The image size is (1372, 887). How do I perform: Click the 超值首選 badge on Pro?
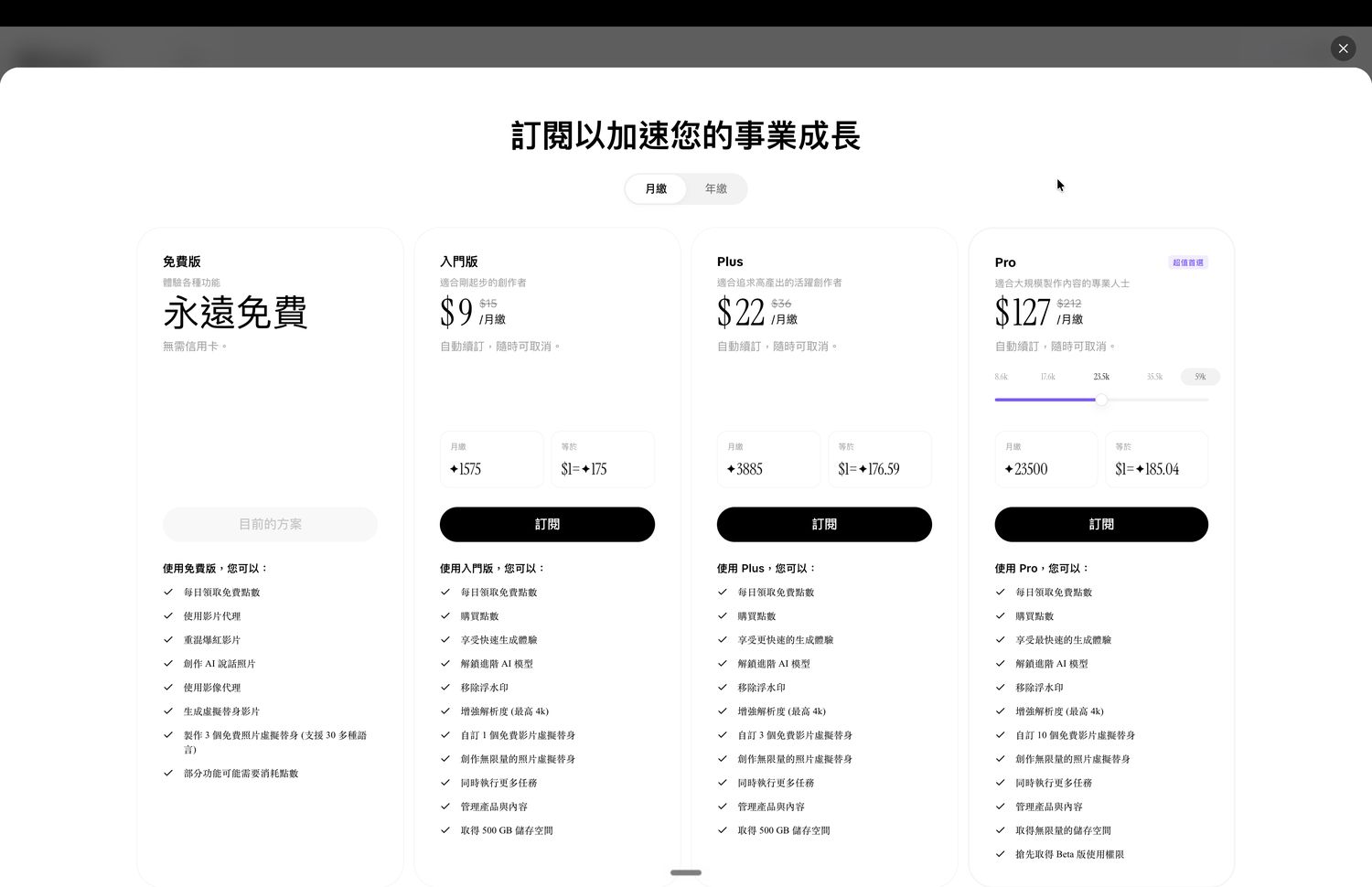point(1188,262)
